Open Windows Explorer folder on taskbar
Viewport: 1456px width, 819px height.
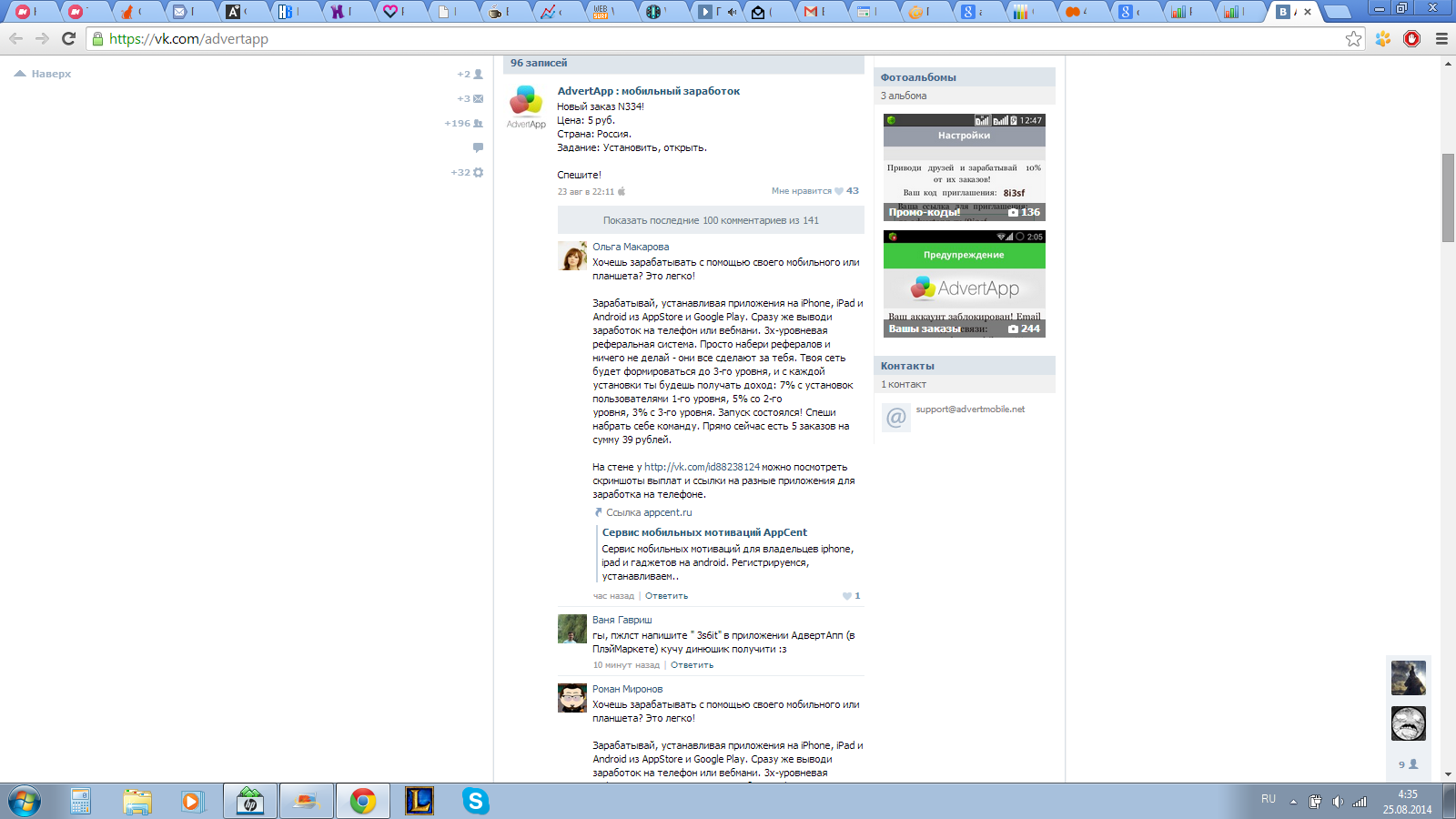coord(137,802)
